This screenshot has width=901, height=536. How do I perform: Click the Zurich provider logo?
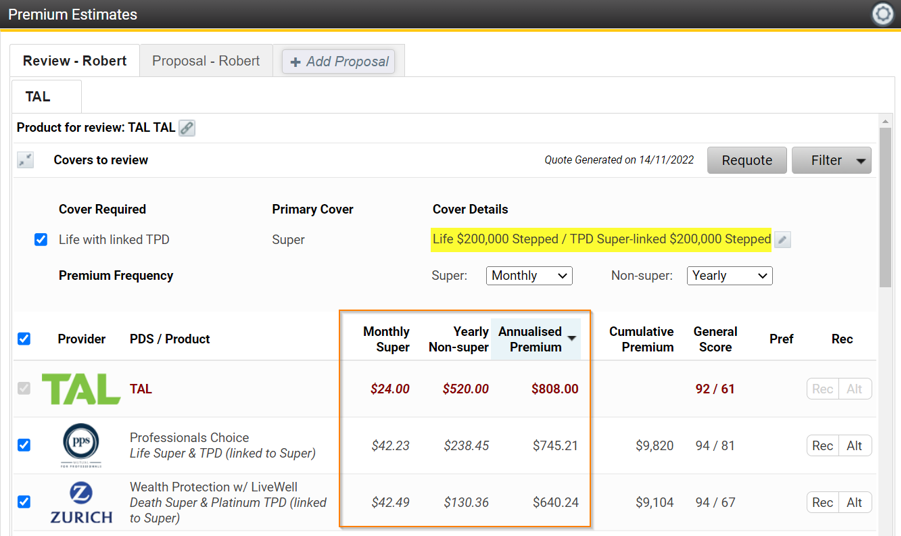coord(80,502)
